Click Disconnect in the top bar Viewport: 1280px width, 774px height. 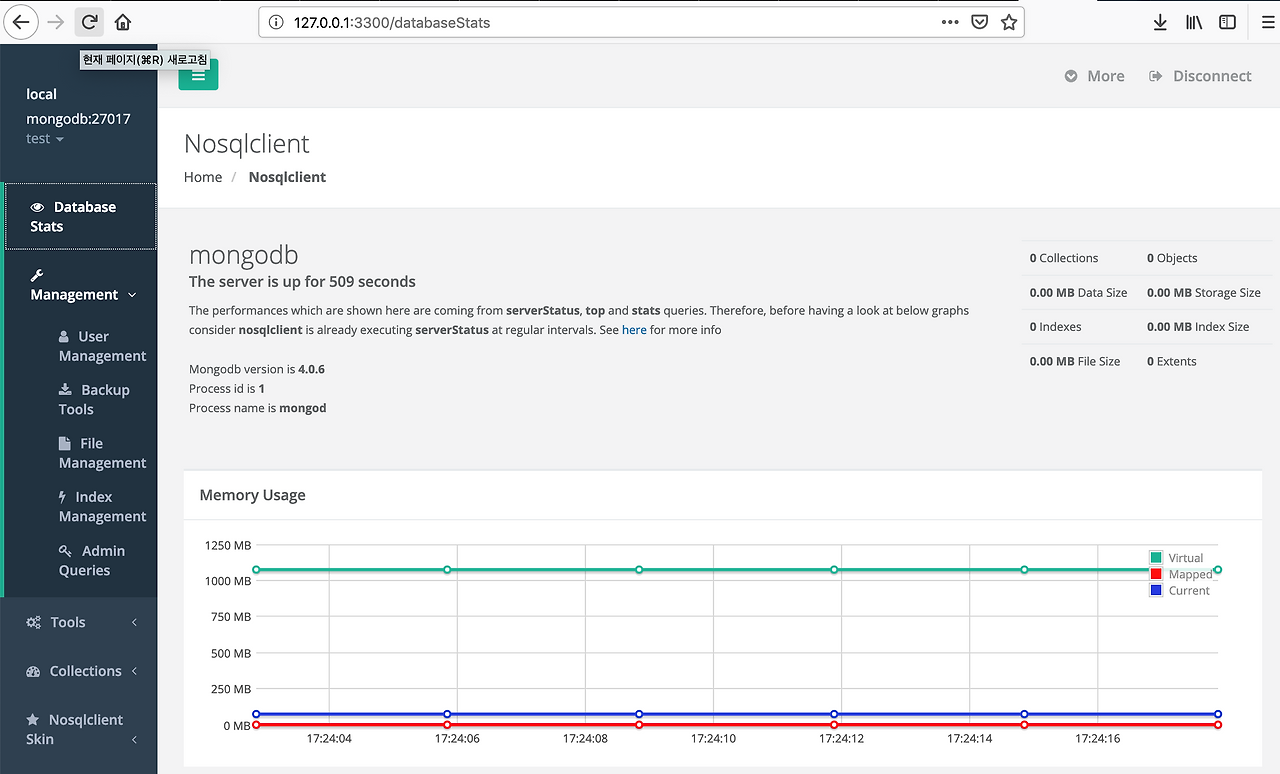(1200, 76)
